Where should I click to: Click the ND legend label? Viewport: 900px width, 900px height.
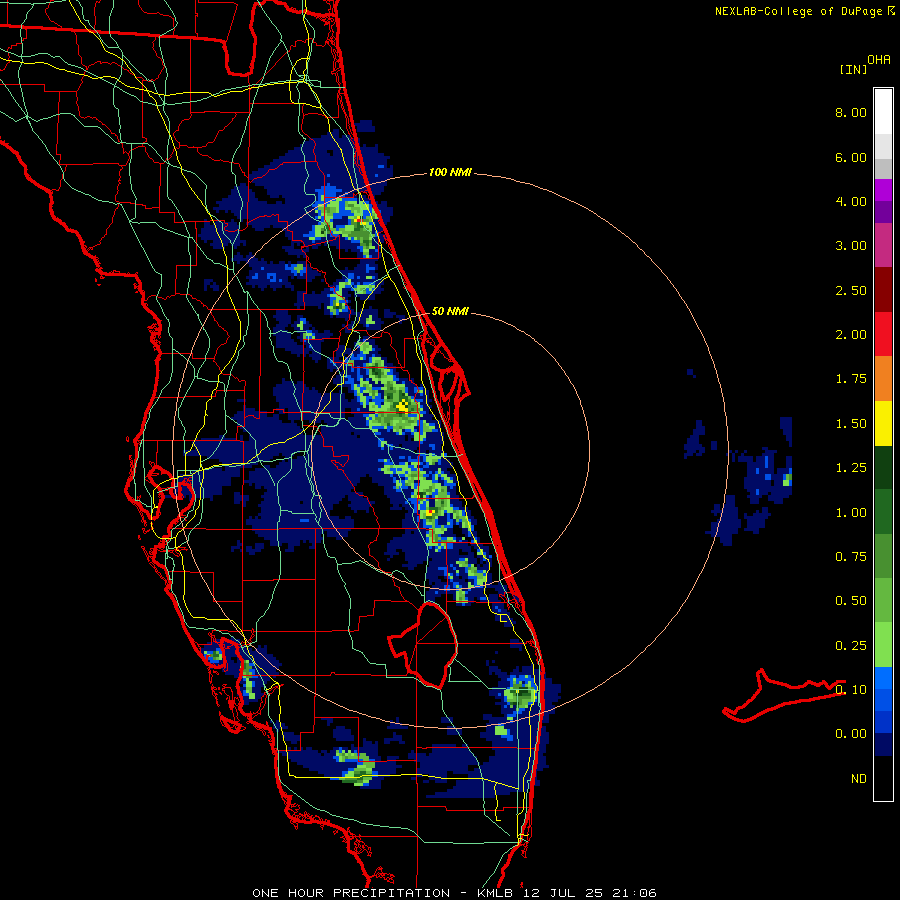tap(859, 779)
